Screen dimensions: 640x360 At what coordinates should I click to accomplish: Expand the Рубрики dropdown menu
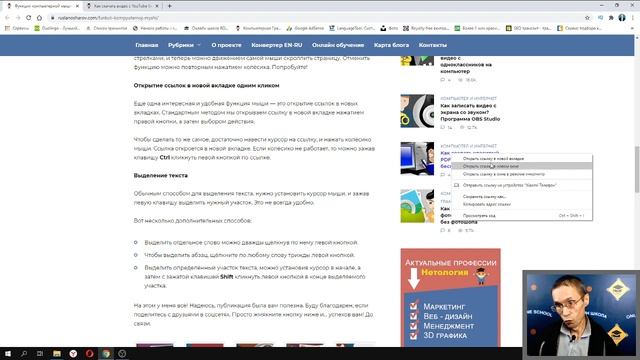pos(184,45)
